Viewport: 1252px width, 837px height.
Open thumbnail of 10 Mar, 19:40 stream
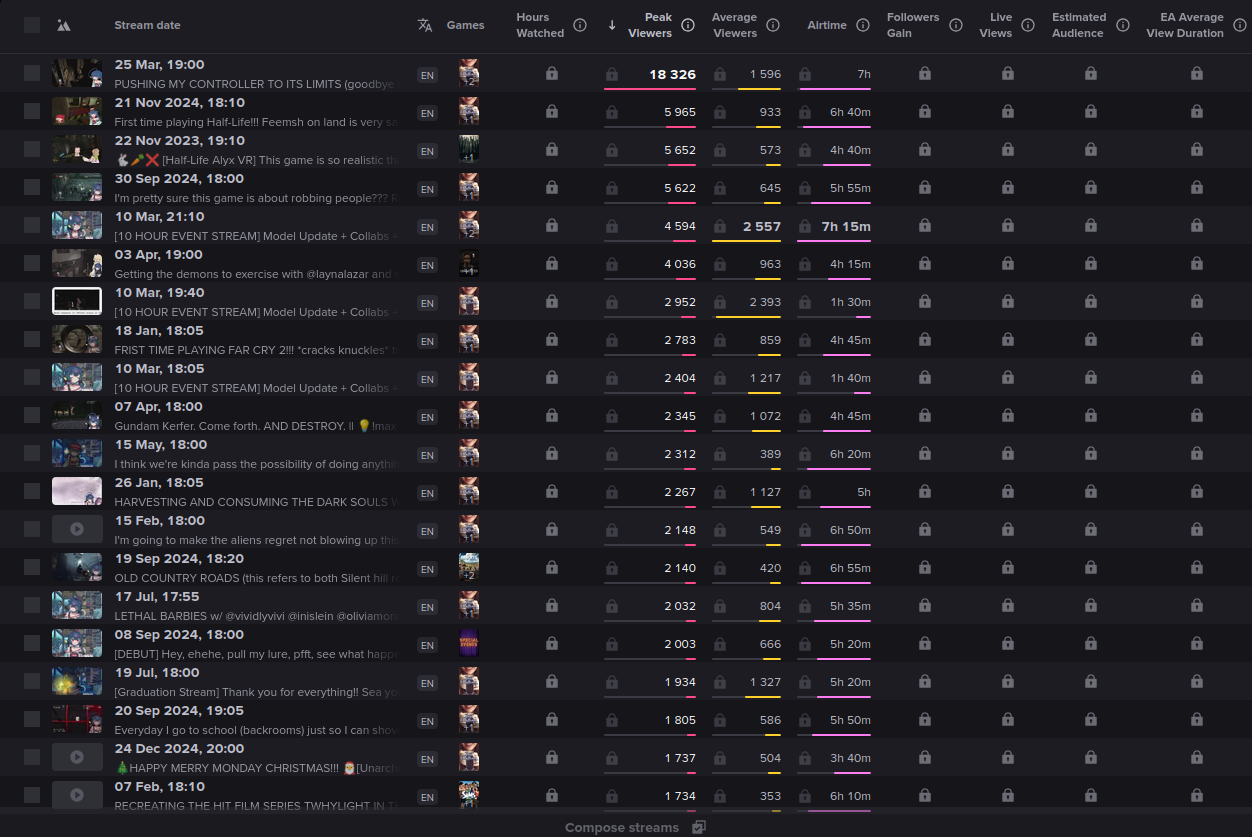[x=77, y=301]
